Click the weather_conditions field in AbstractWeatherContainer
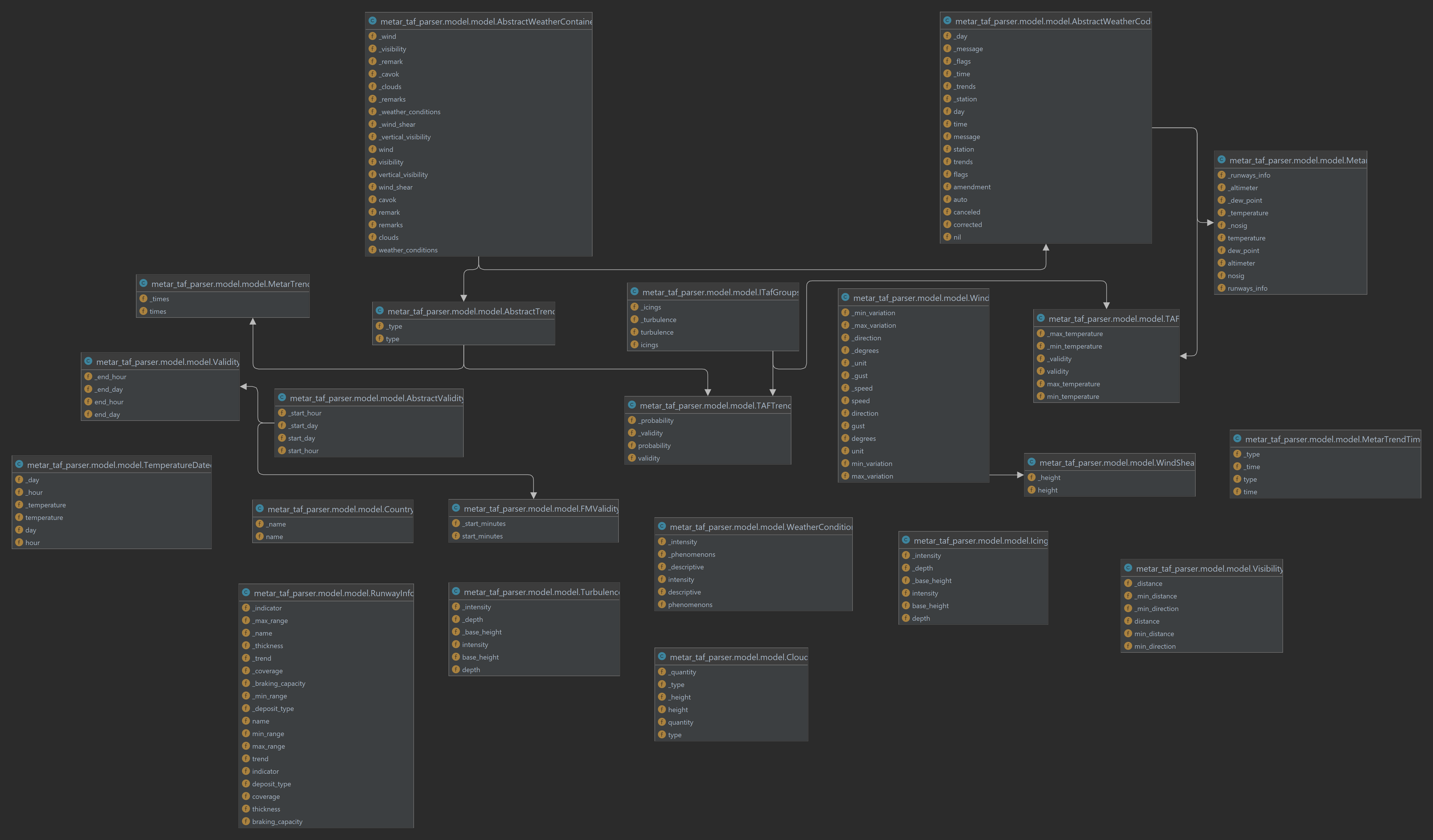Screen dimensions: 1433x840 pos(408,250)
